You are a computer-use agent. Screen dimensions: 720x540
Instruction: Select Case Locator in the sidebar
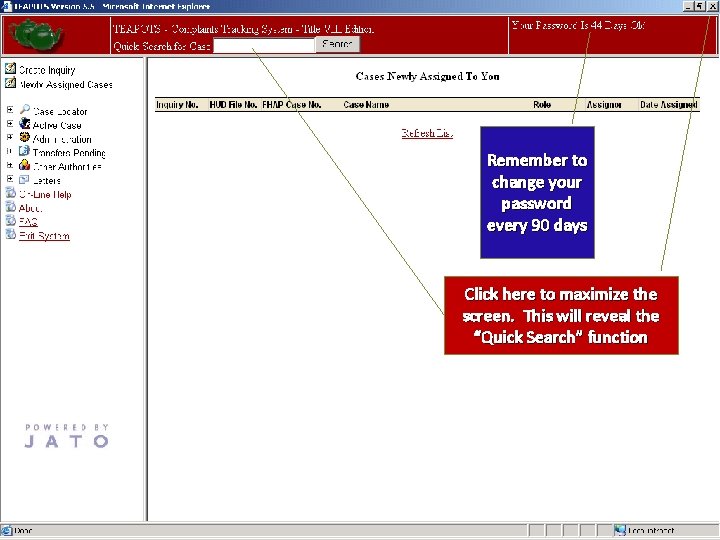[x=60, y=112]
